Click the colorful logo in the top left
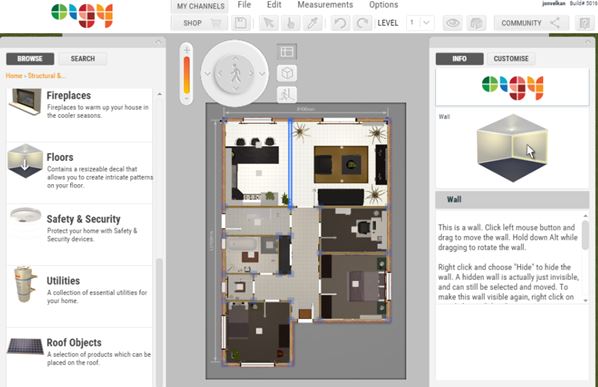The height and width of the screenshot is (387, 598). tap(82, 15)
